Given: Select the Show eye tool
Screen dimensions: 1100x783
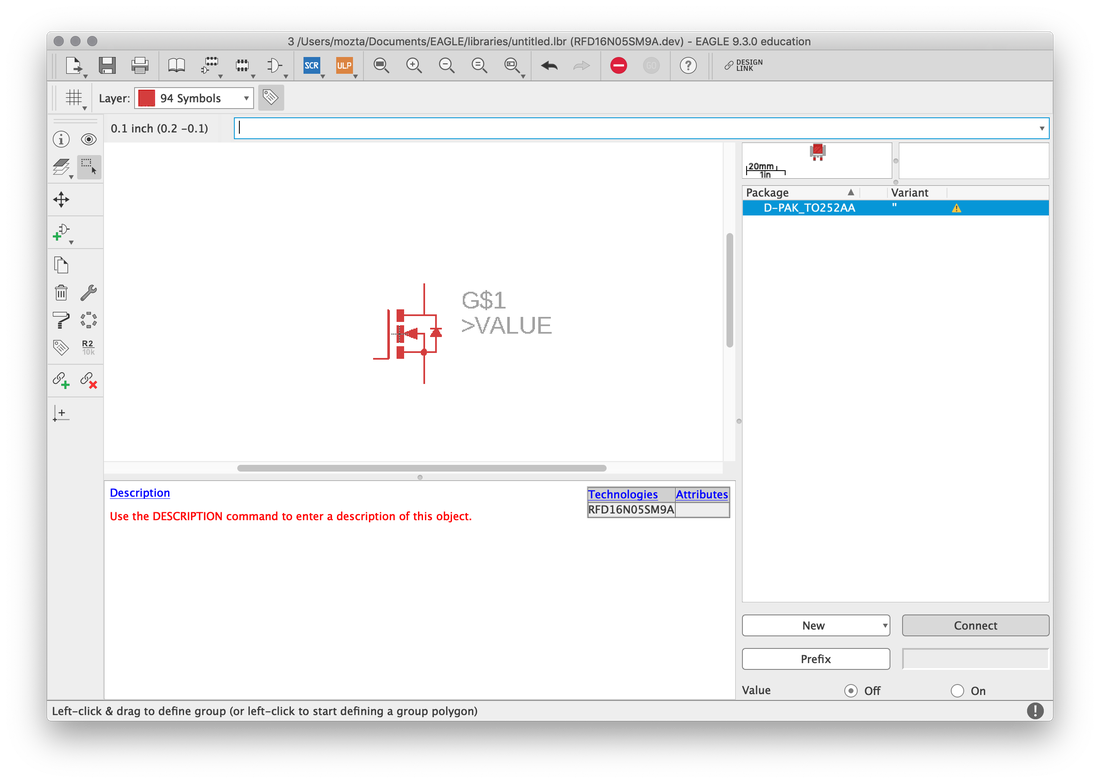Looking at the screenshot, I should pos(88,140).
